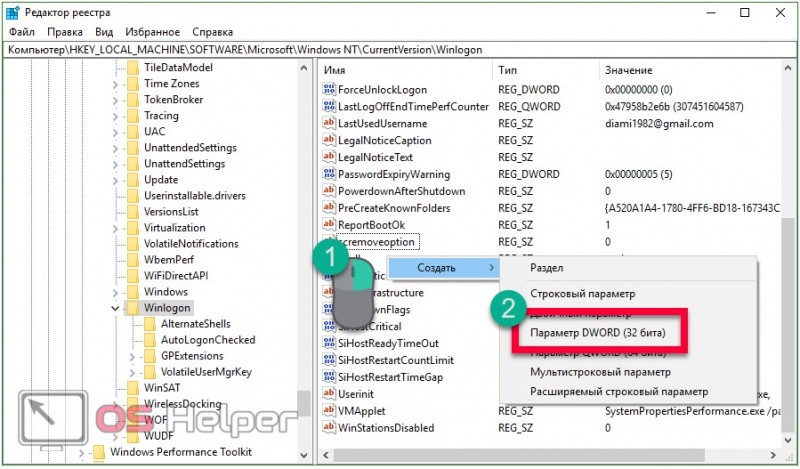Expand the Tracing key
The image size is (800, 469).
(x=115, y=116)
